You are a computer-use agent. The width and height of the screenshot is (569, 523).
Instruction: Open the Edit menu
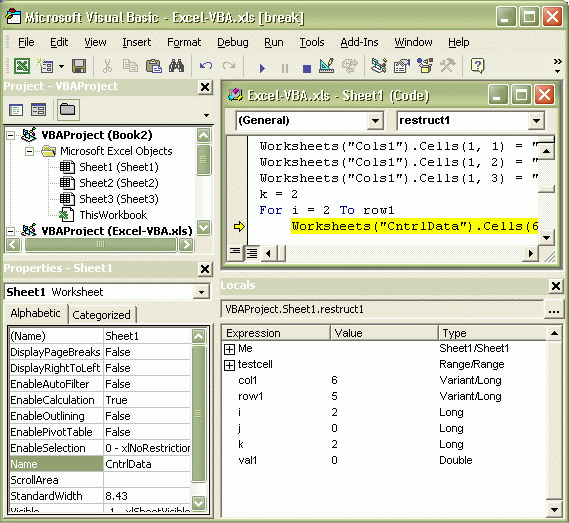click(59, 42)
